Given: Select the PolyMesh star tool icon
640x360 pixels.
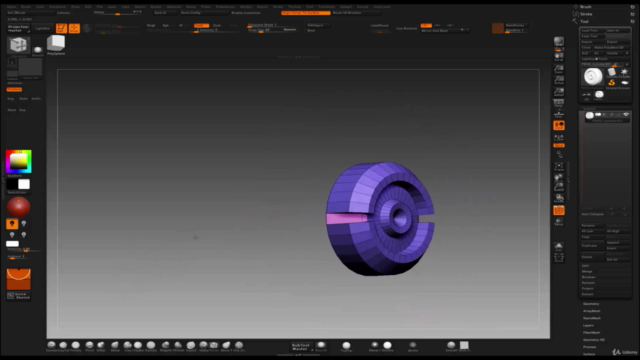Looking at the screenshot, I should tap(624, 73).
